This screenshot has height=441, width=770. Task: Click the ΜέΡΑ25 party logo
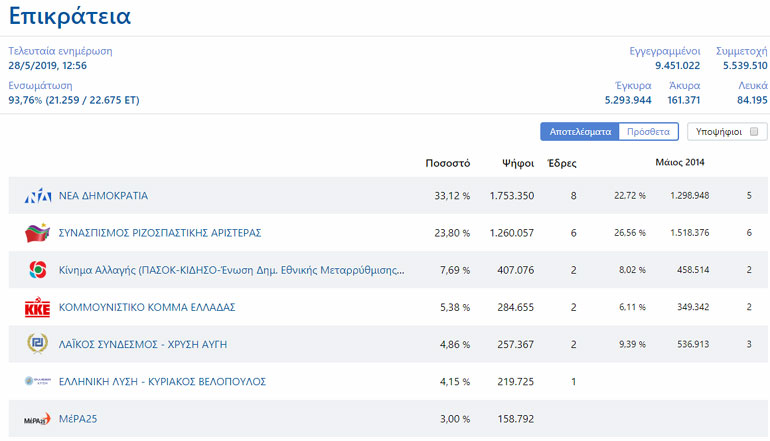(x=37, y=419)
